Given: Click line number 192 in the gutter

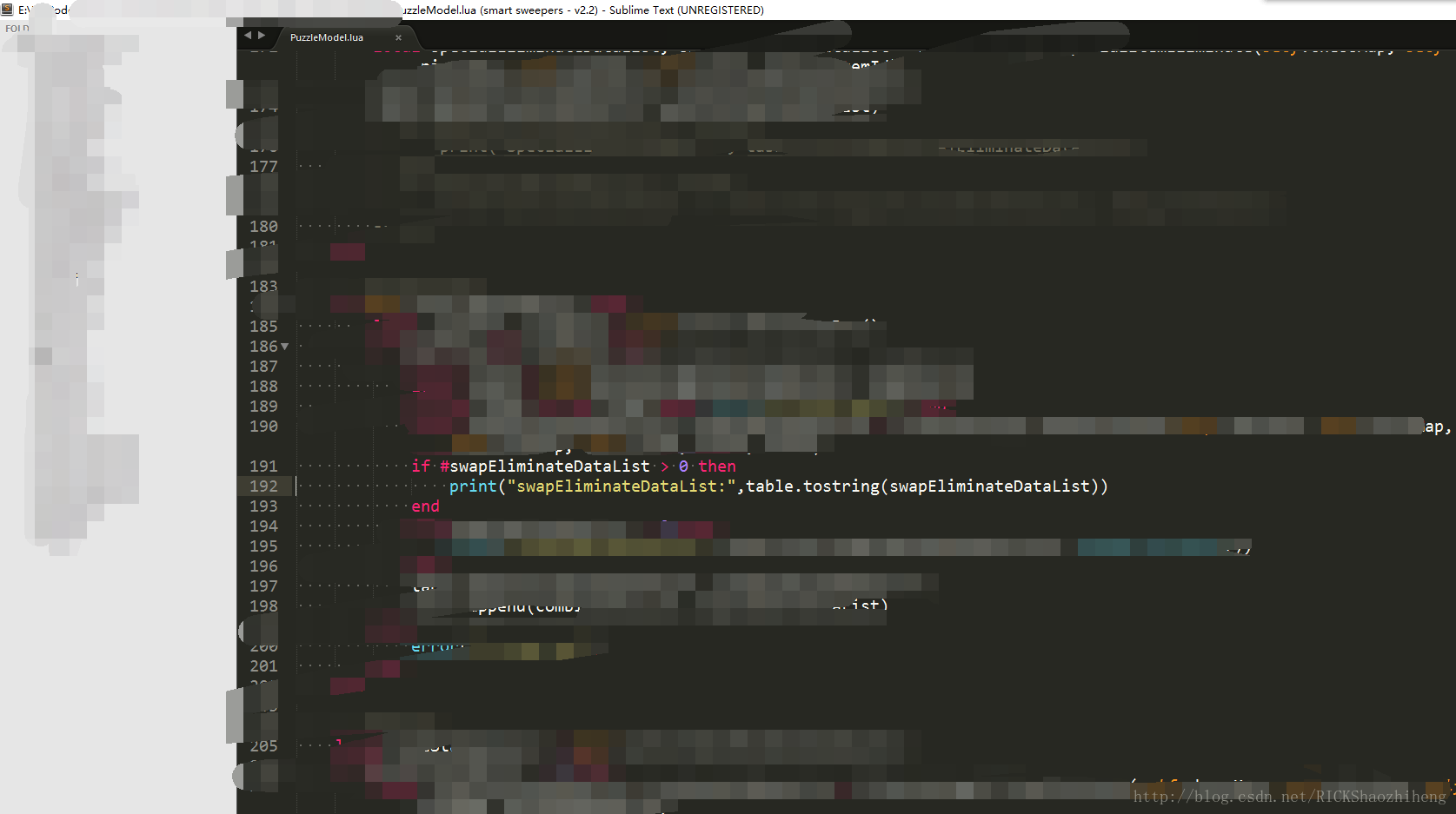Looking at the screenshot, I should pos(263,486).
